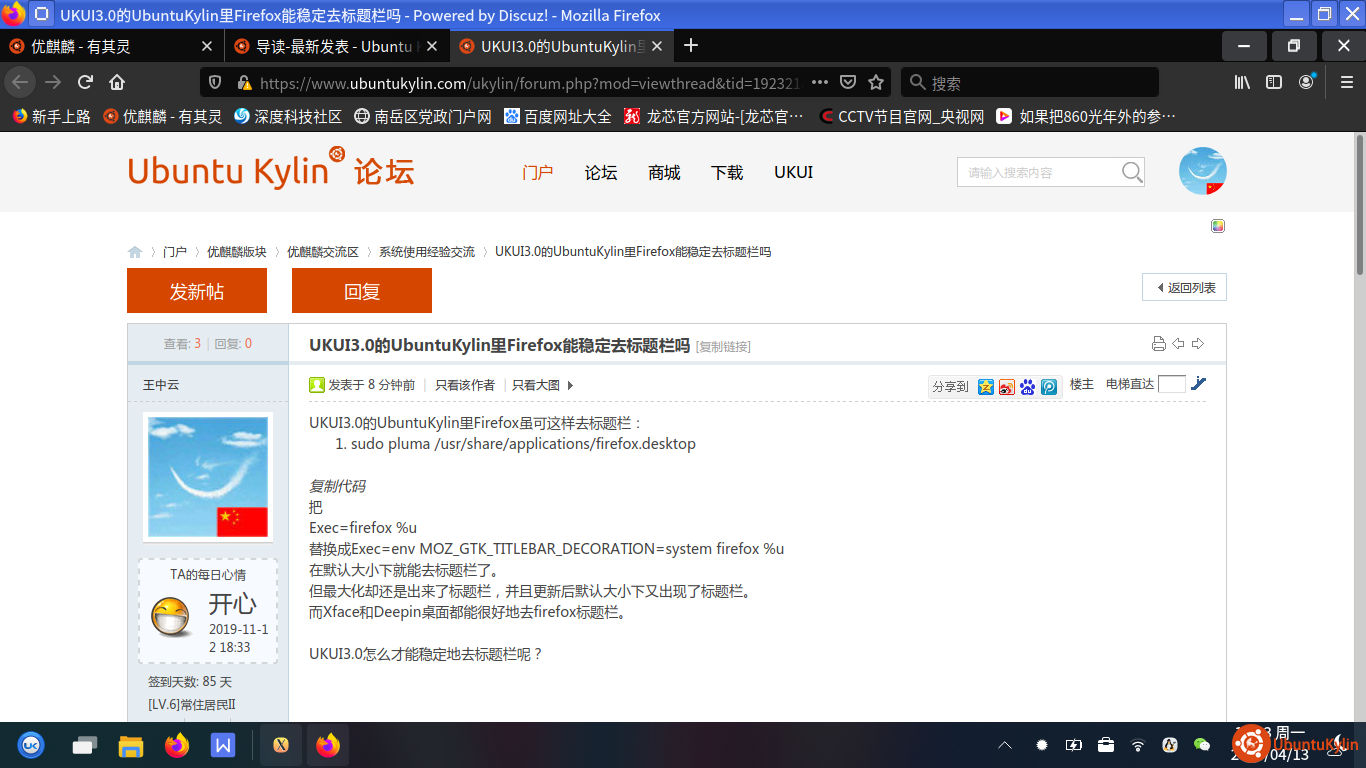Open the Firefox home page via house icon
Image resolution: width=1366 pixels, height=768 pixels.
pos(117,82)
